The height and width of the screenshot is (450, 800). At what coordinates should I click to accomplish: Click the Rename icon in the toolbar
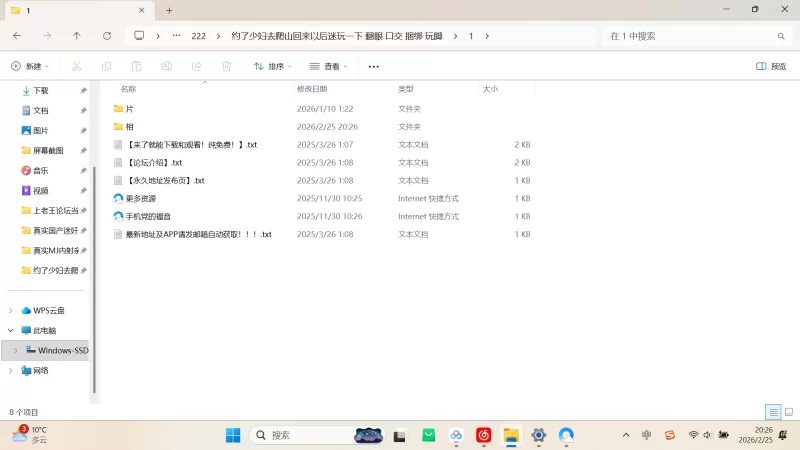click(x=166, y=66)
